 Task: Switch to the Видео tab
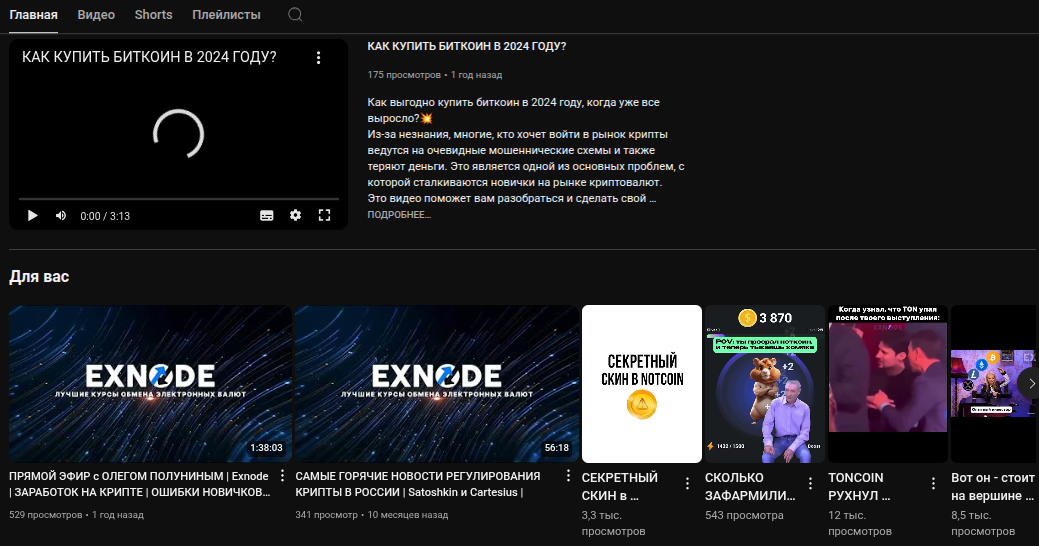[x=96, y=15]
